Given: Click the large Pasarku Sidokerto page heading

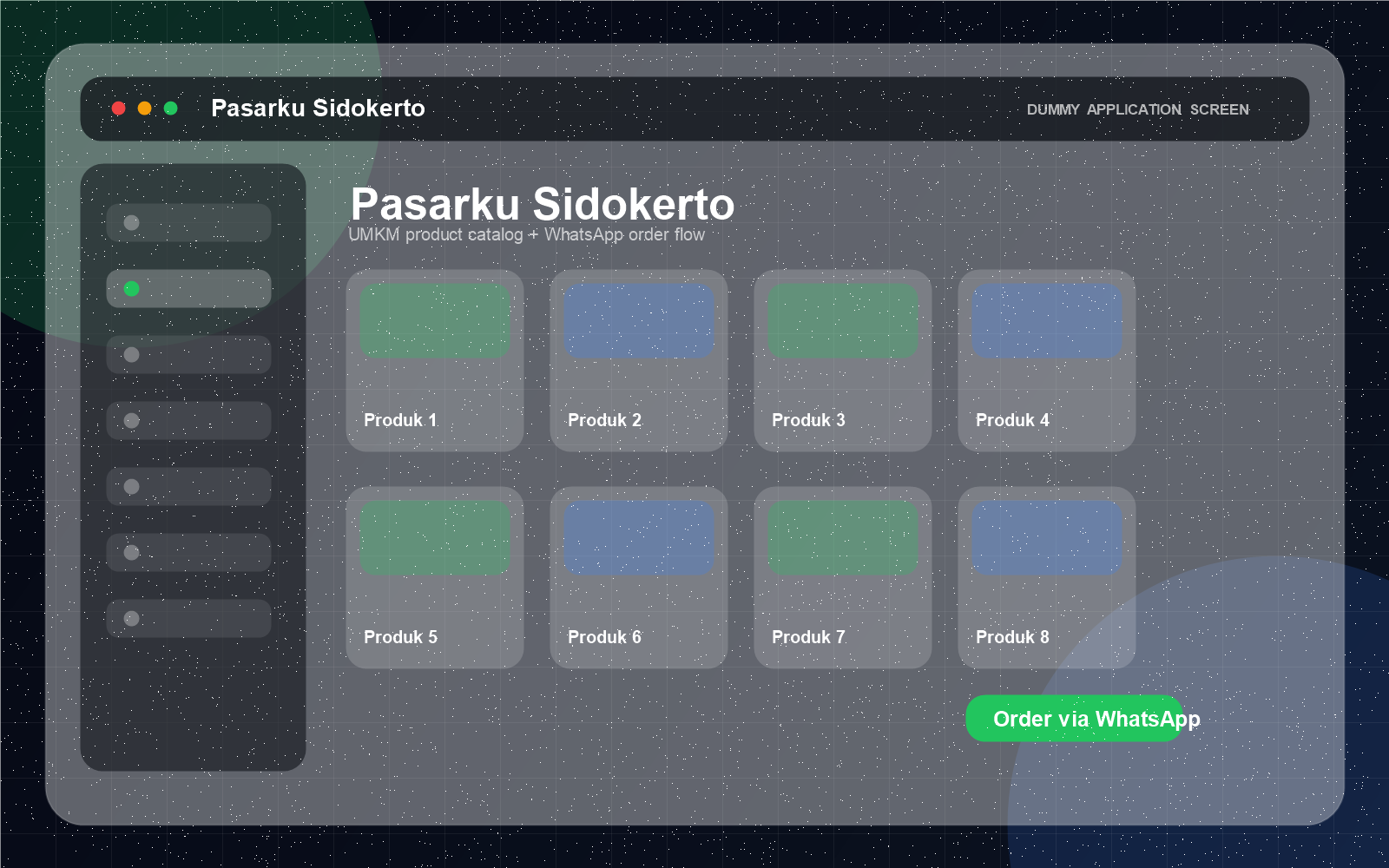Looking at the screenshot, I should 543,204.
